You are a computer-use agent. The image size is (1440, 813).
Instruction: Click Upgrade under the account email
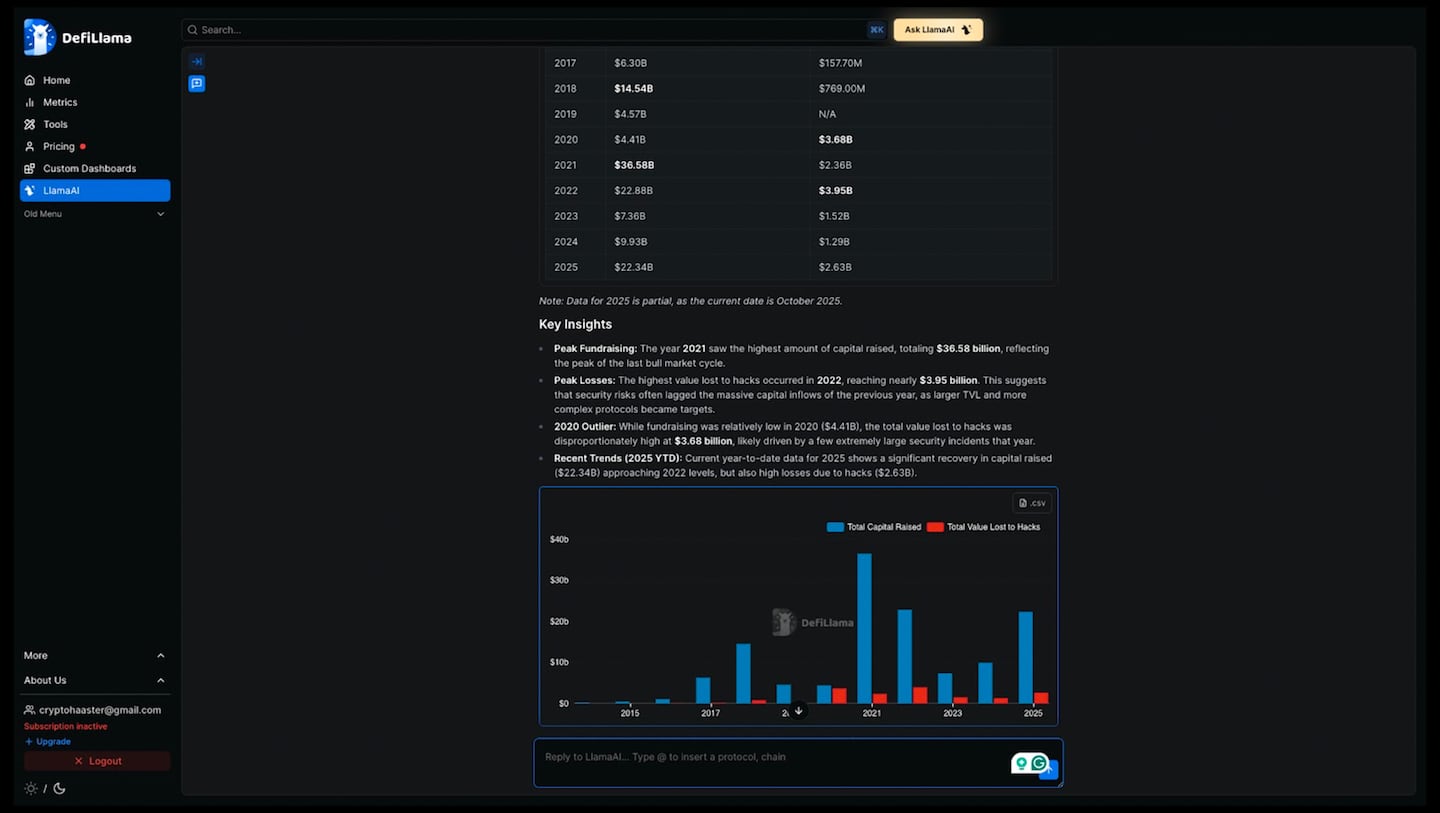coord(47,741)
